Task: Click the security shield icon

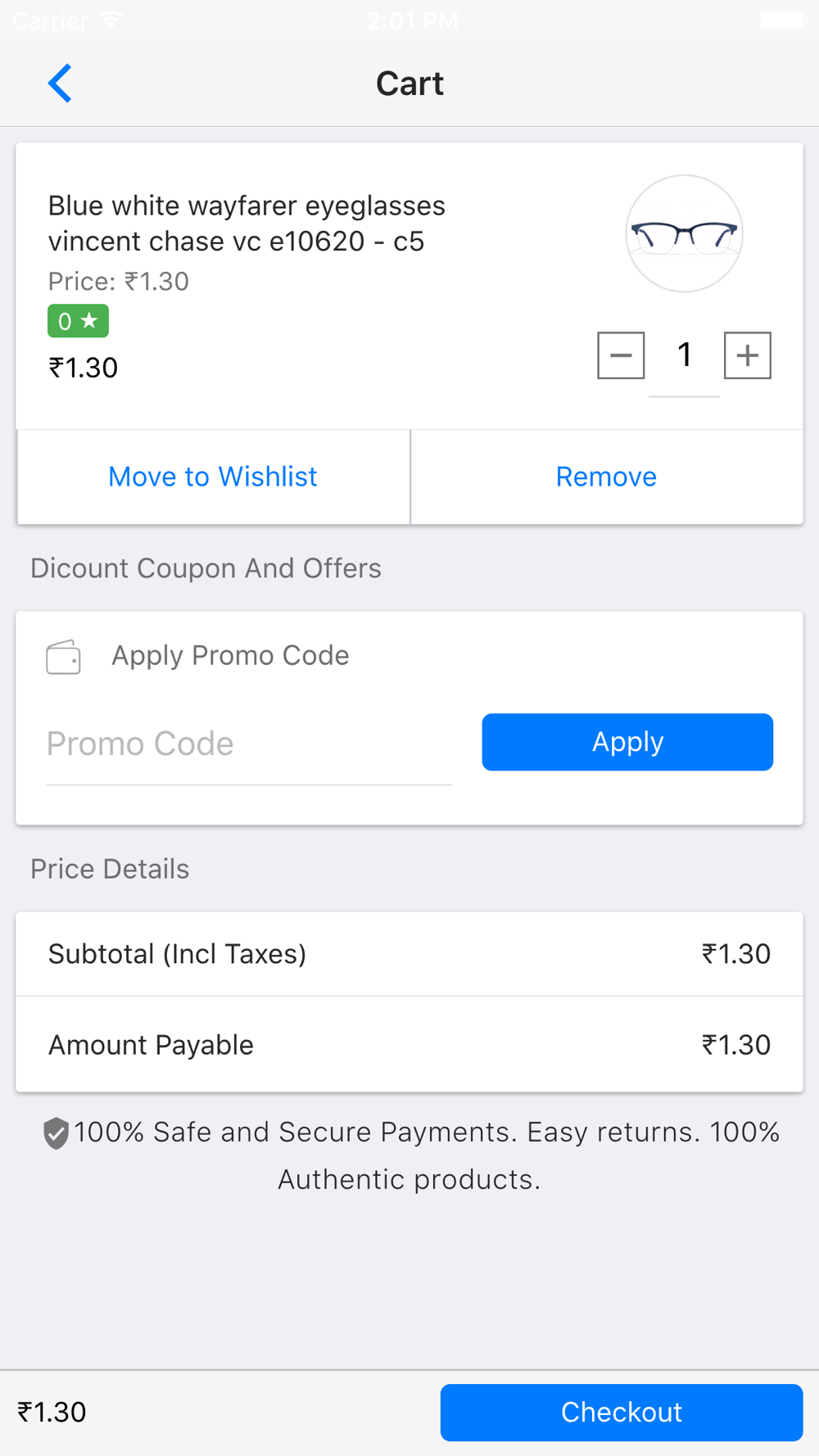Action: click(x=56, y=1133)
